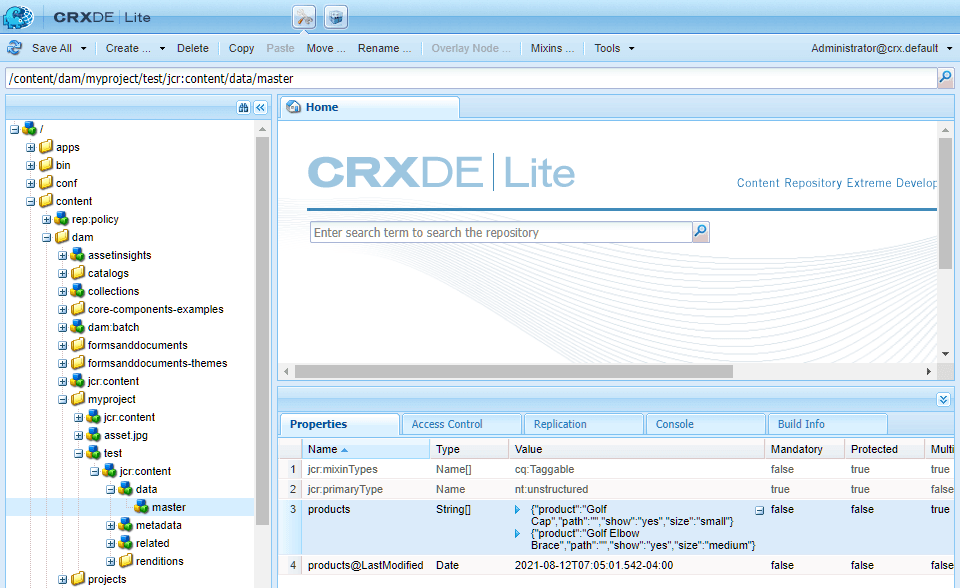Click the conf folder icon

46,183
